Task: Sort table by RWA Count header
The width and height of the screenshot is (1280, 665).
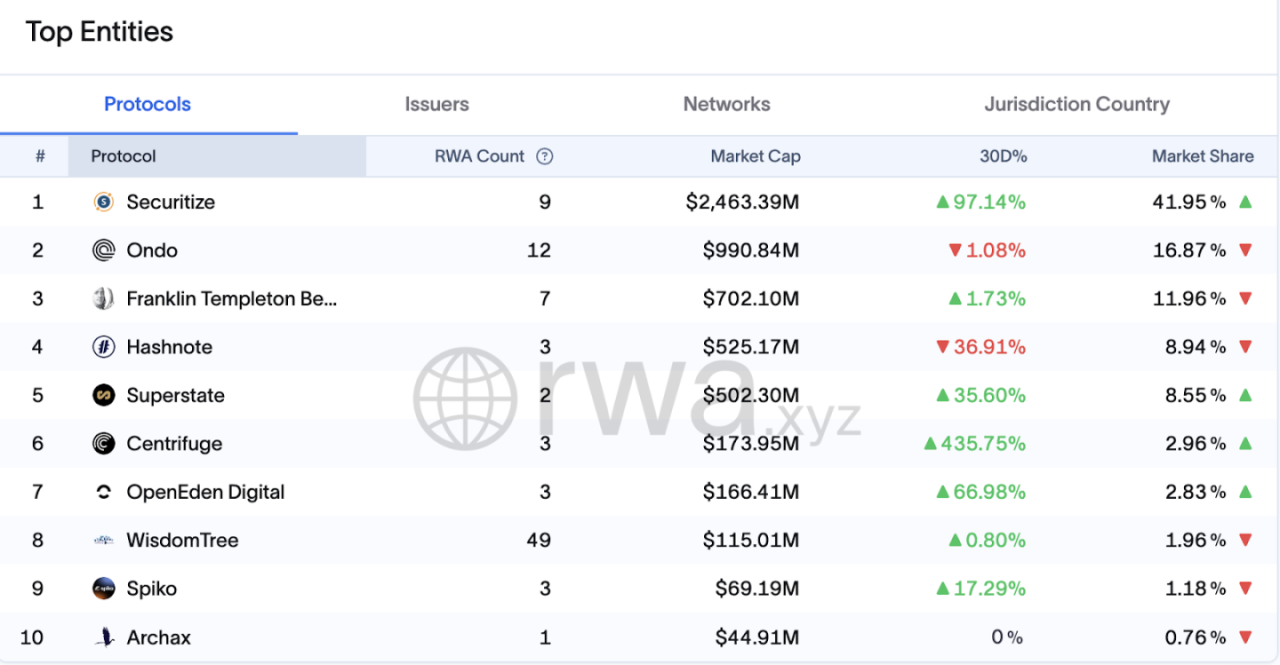Action: tap(479, 156)
